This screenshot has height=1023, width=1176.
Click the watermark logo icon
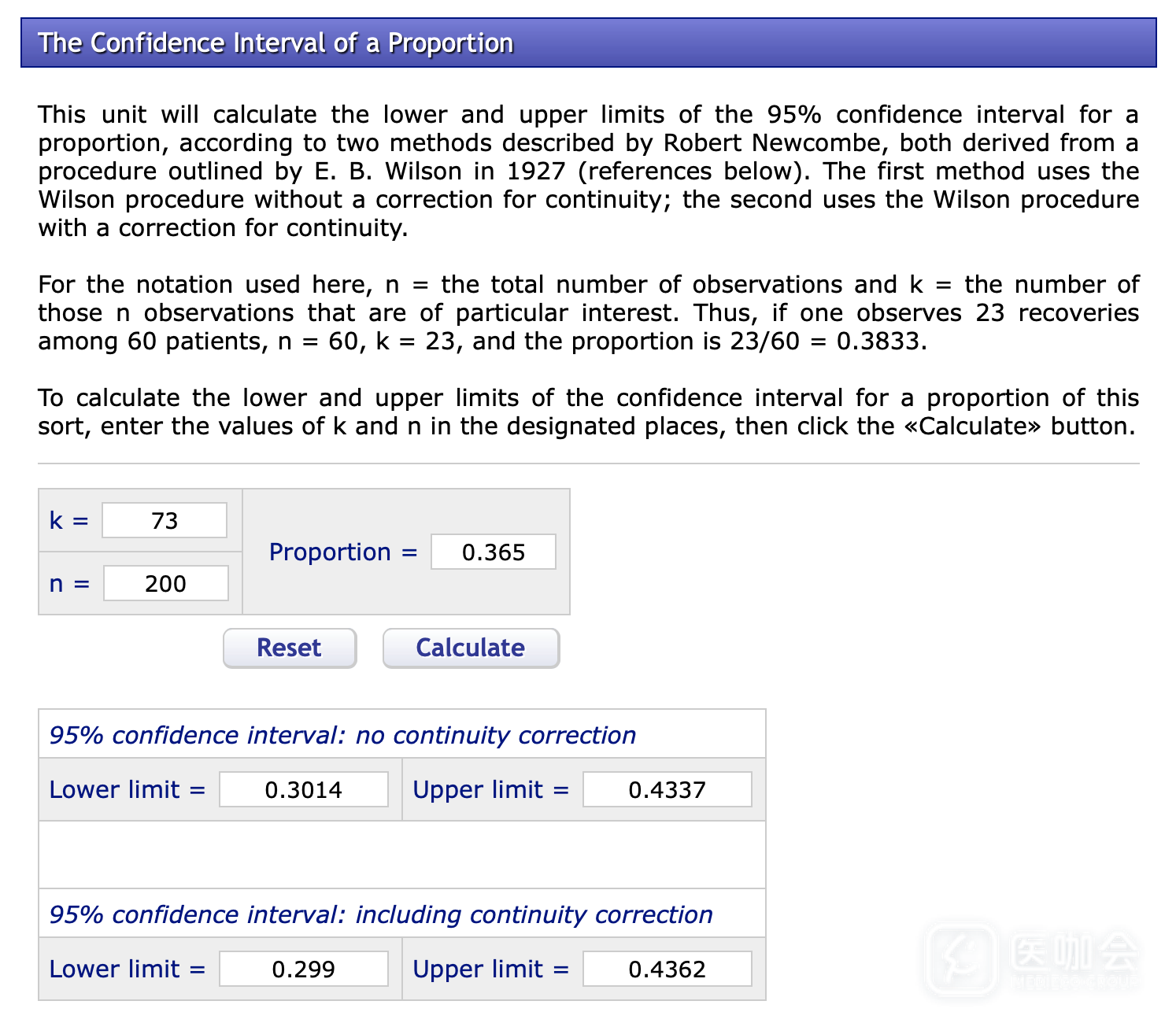(960, 959)
